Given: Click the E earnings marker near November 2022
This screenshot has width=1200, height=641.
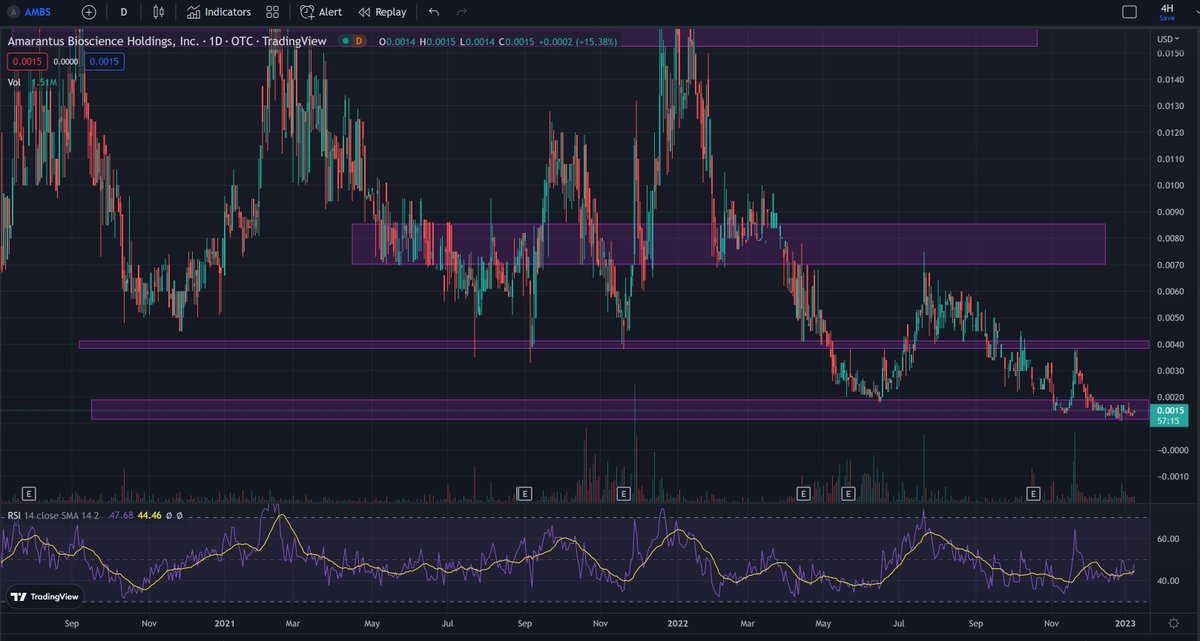Looking at the screenshot, I should [x=1033, y=493].
